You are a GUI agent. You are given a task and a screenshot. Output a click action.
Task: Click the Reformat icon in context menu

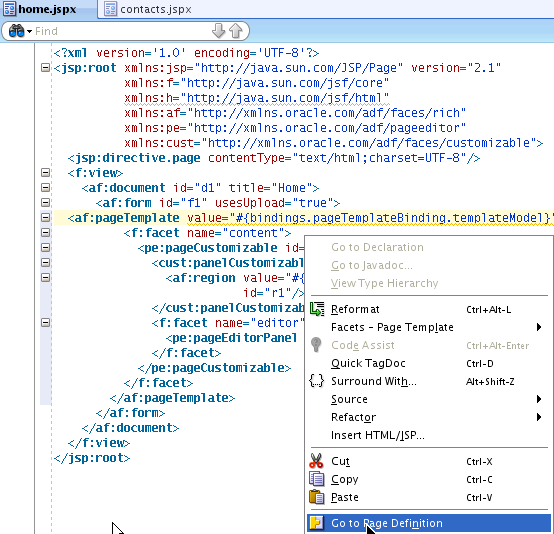317,309
